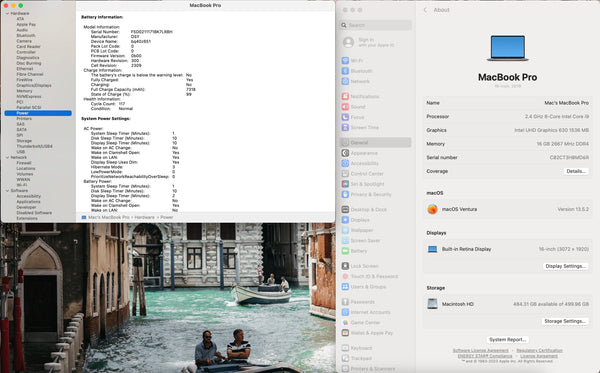Select Privacy & Security hand icon

[345, 194]
